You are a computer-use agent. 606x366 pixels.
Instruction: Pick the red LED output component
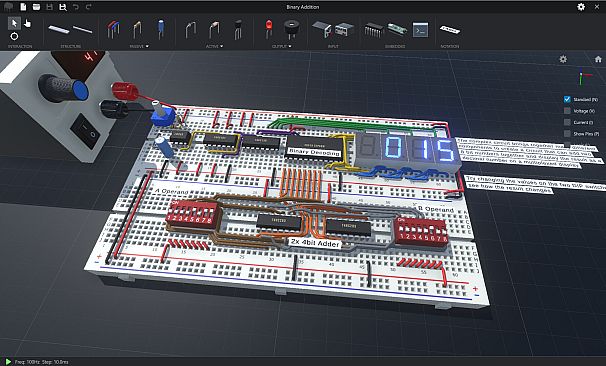(x=269, y=29)
